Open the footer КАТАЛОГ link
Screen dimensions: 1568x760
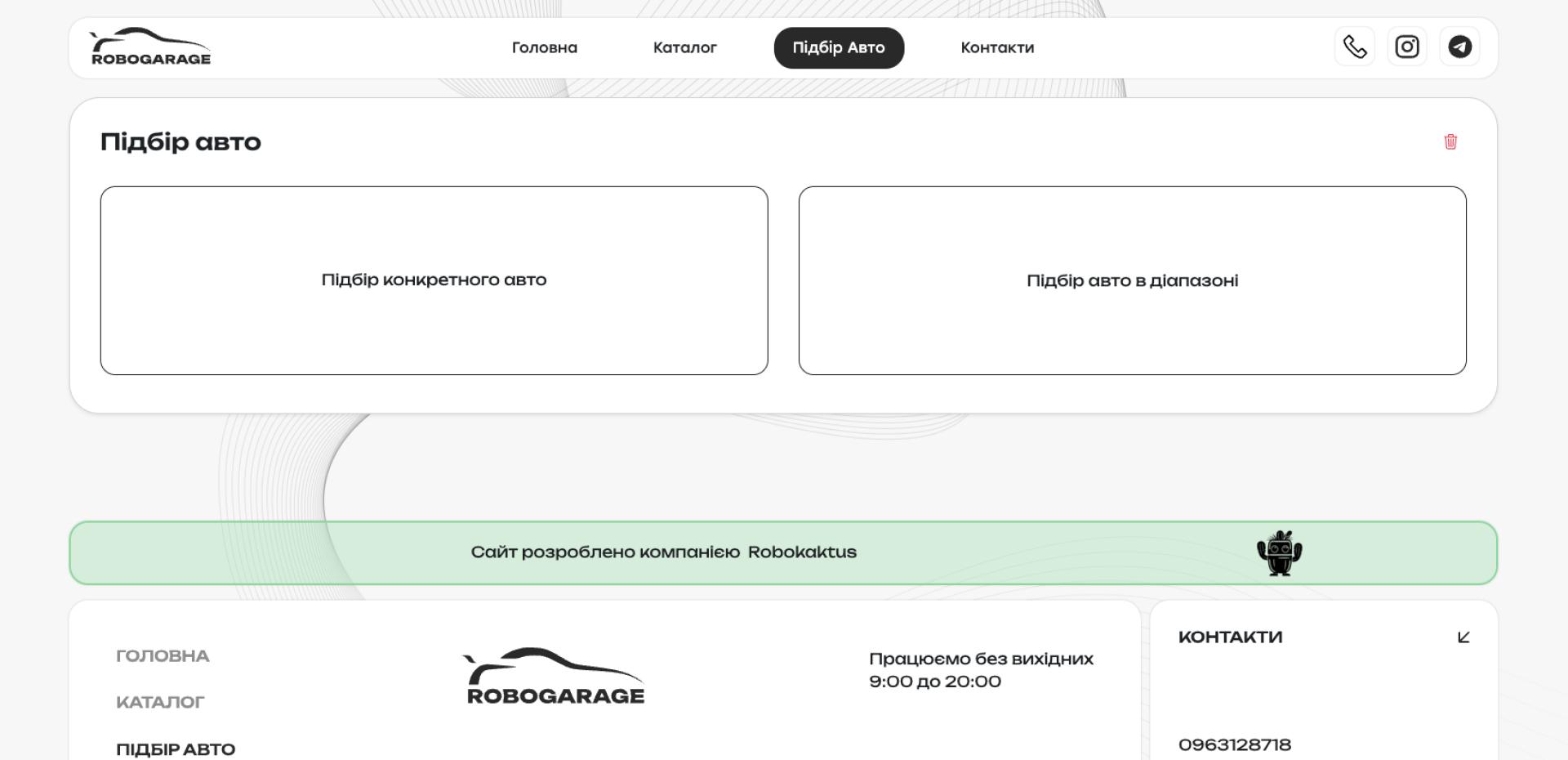pos(160,703)
